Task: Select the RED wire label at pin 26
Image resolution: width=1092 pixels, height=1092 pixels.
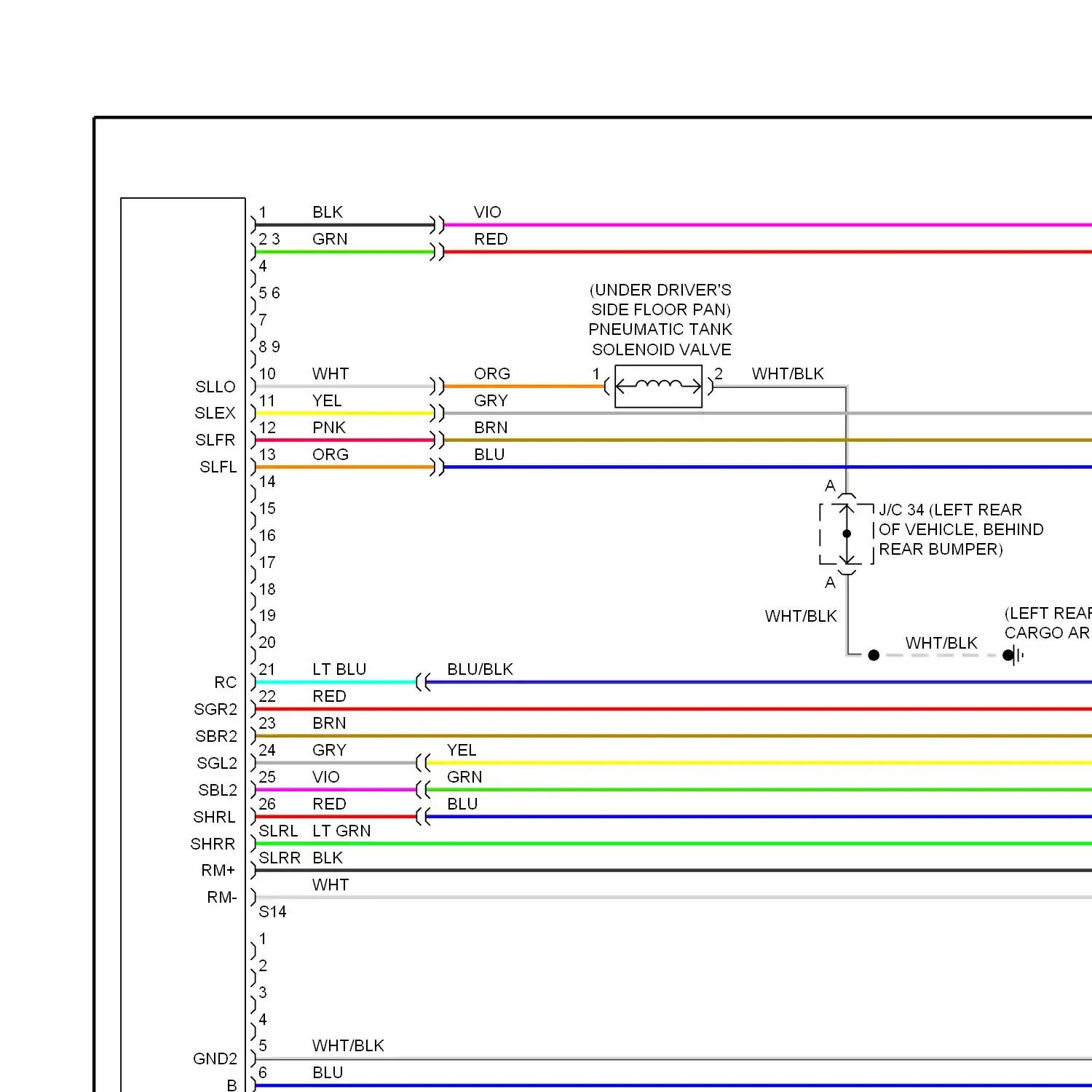Action: [x=329, y=804]
